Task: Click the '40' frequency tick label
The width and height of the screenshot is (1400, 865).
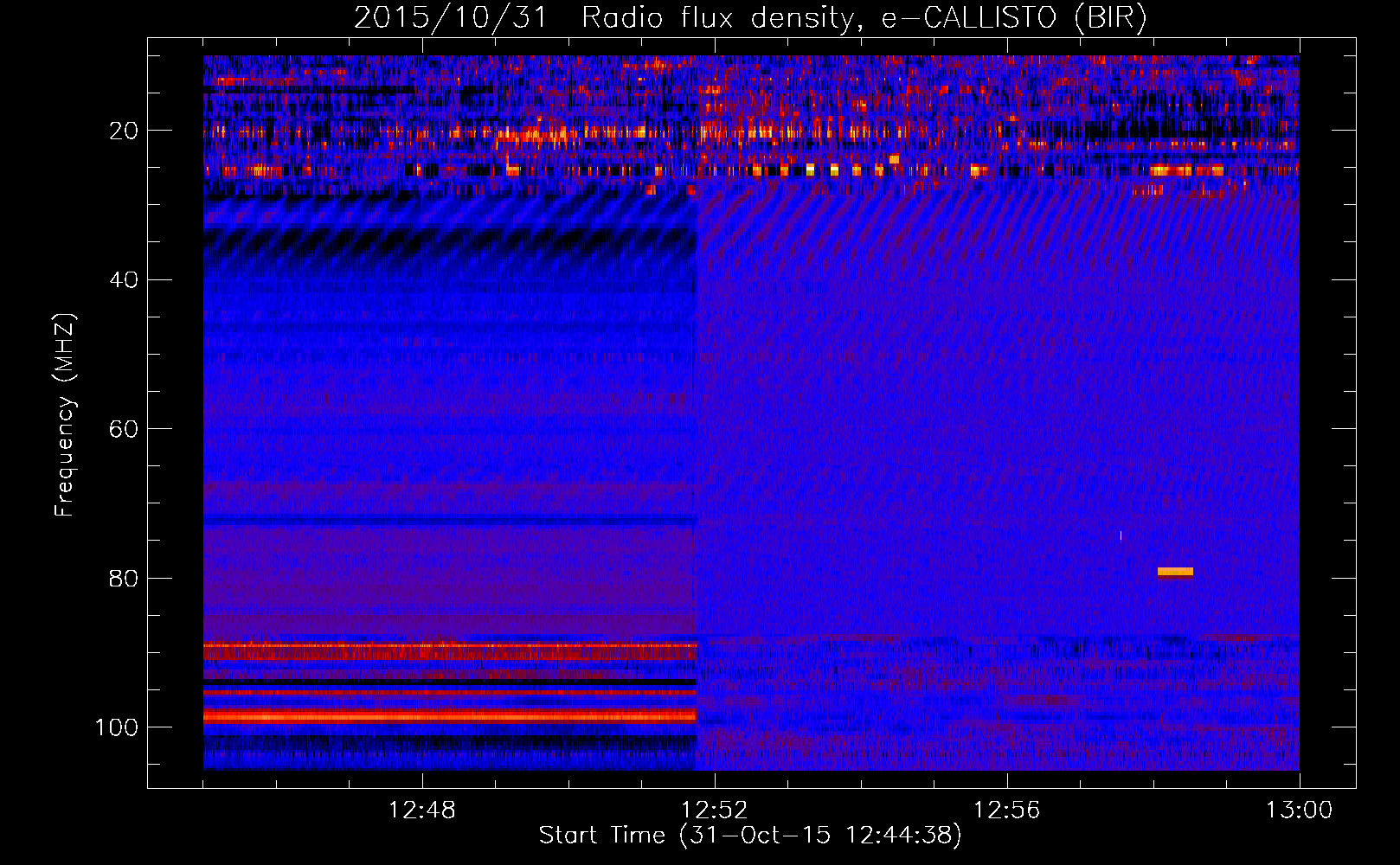Action: coord(125,280)
